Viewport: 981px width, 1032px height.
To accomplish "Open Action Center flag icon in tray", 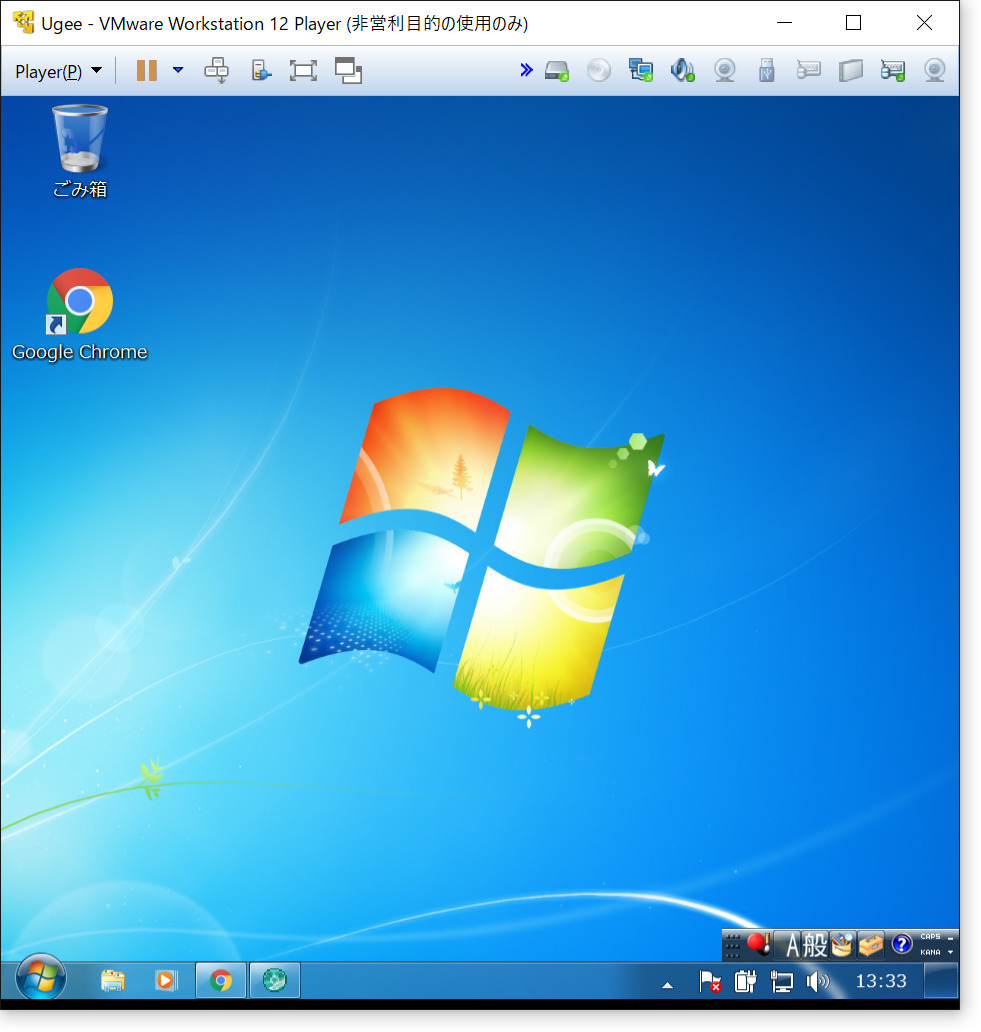I will pyautogui.click(x=710, y=981).
